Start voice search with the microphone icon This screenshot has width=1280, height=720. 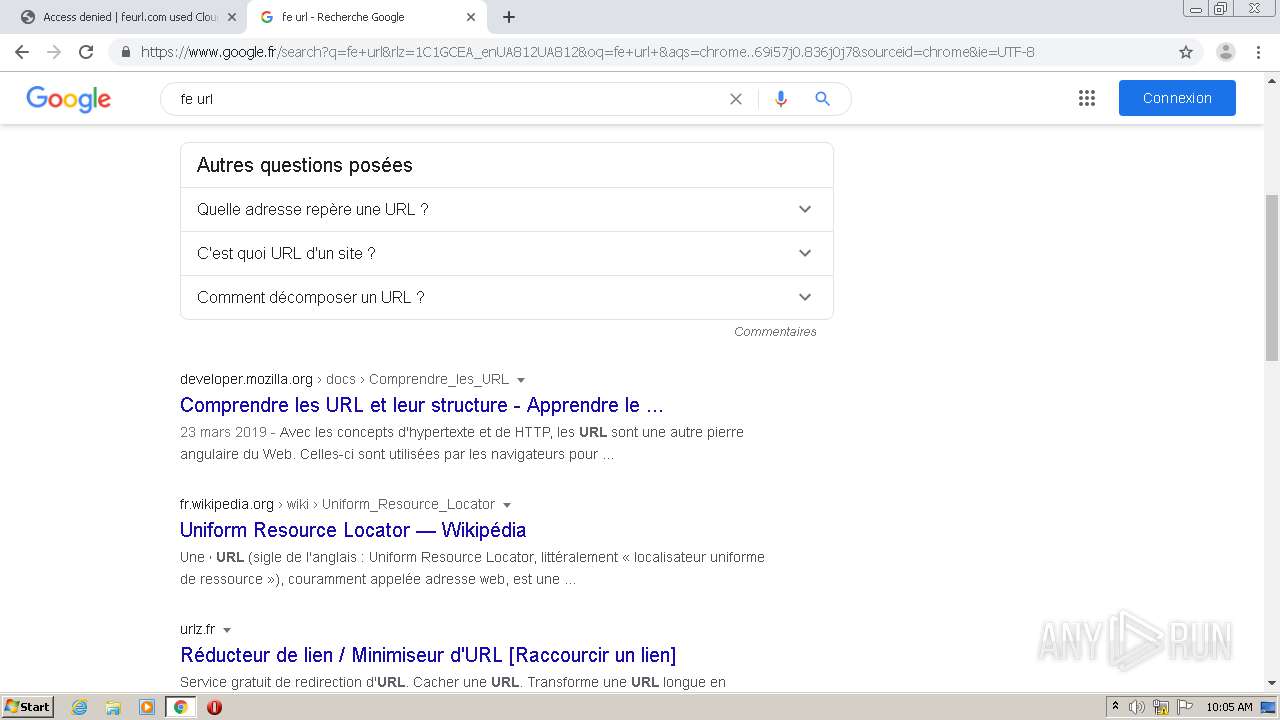click(x=781, y=99)
